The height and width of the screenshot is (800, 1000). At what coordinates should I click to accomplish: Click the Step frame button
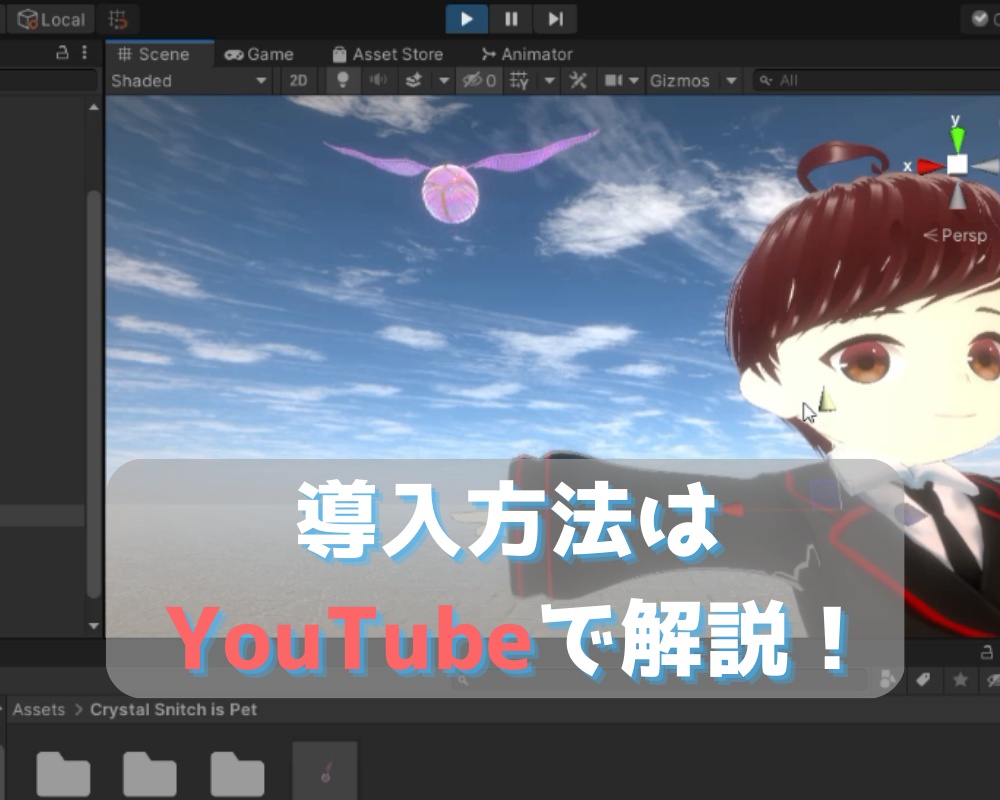[555, 19]
